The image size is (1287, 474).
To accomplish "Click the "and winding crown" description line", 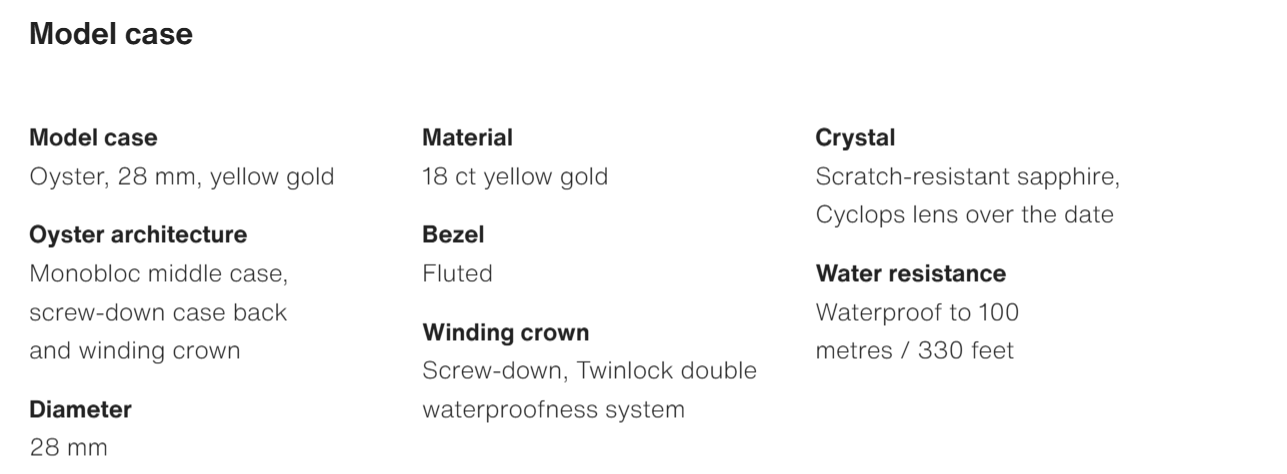I will [135, 351].
